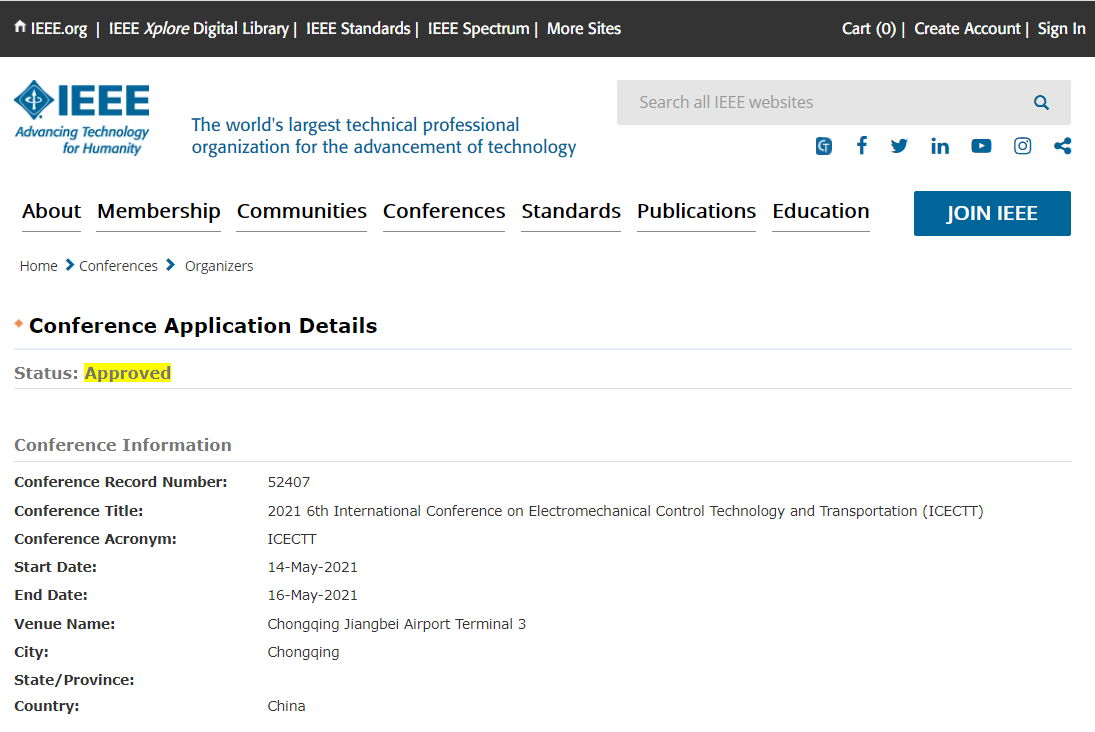
Task: Select end date 16-May-2021
Action: [312, 595]
